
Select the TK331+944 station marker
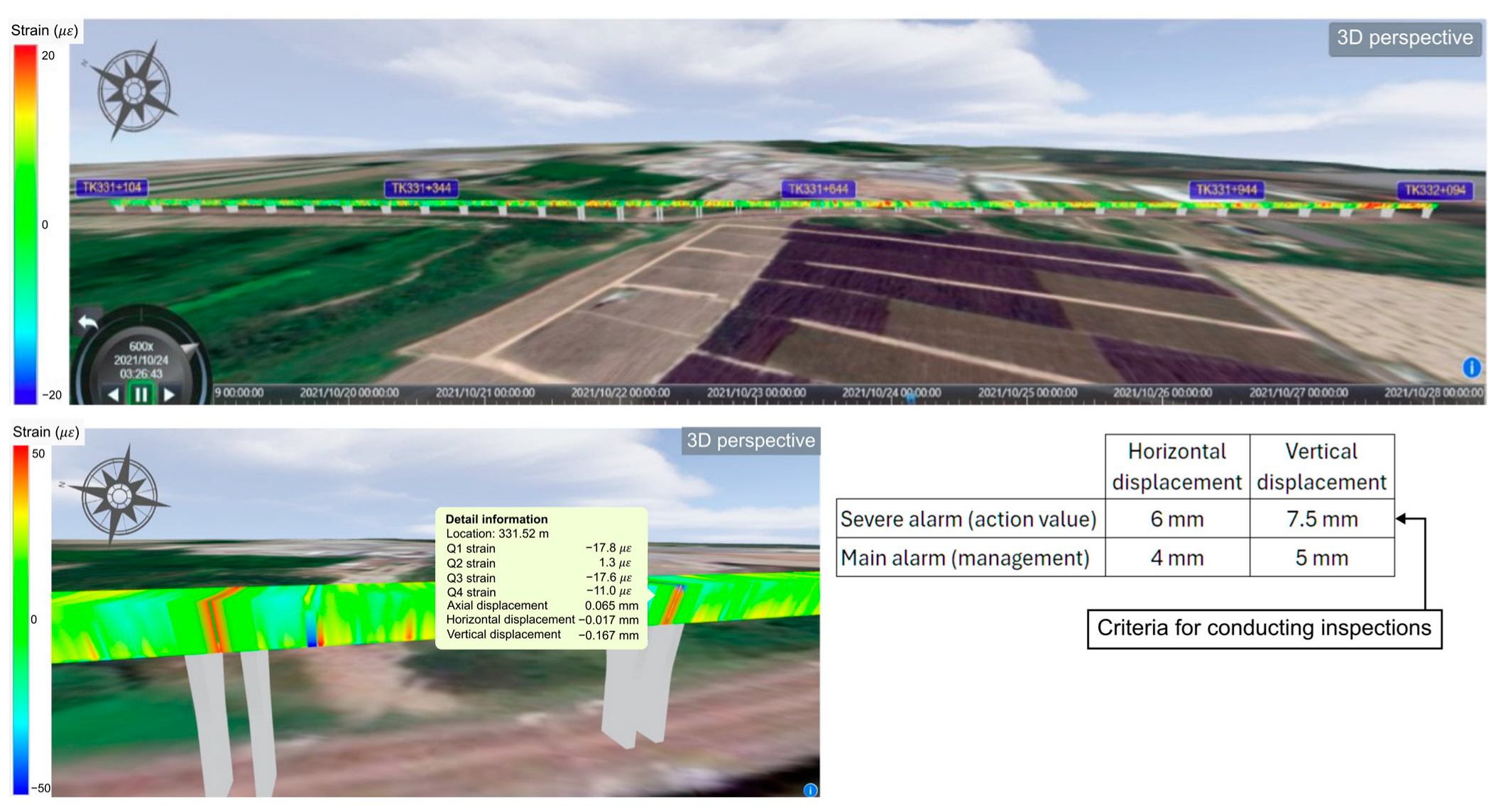pyautogui.click(x=1226, y=190)
